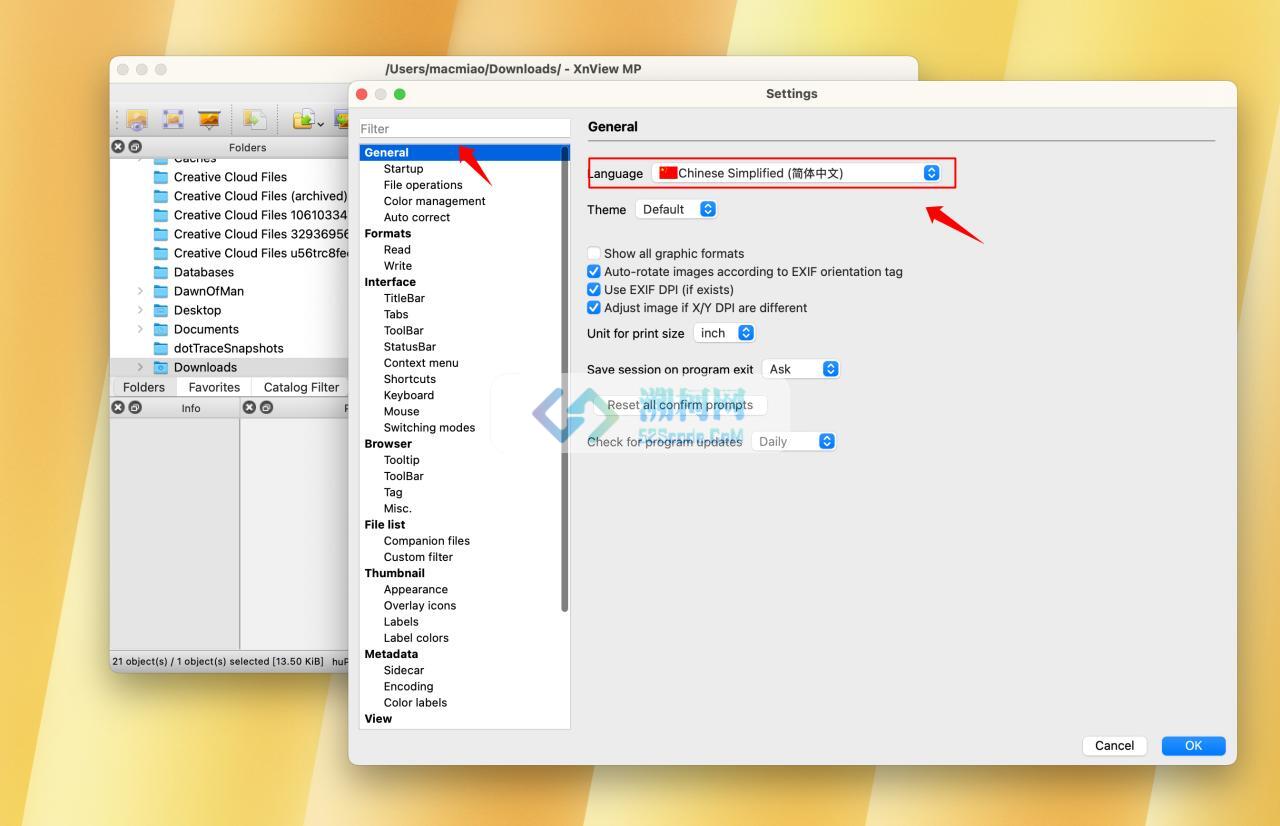Image resolution: width=1280 pixels, height=826 pixels.
Task: Open Switching modes settings page
Action: (429, 428)
